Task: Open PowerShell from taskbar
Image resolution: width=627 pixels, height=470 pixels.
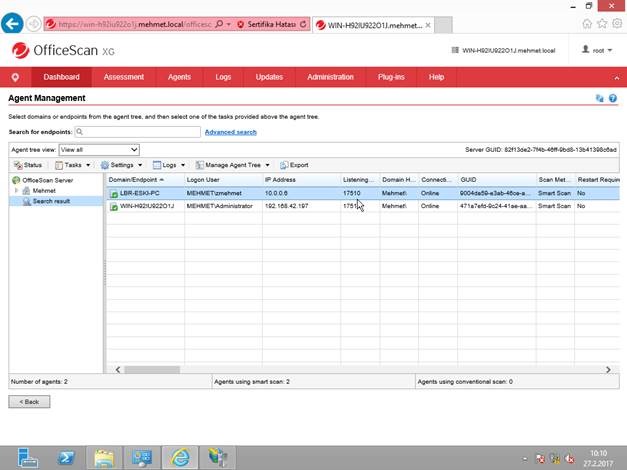Action: (x=66, y=458)
